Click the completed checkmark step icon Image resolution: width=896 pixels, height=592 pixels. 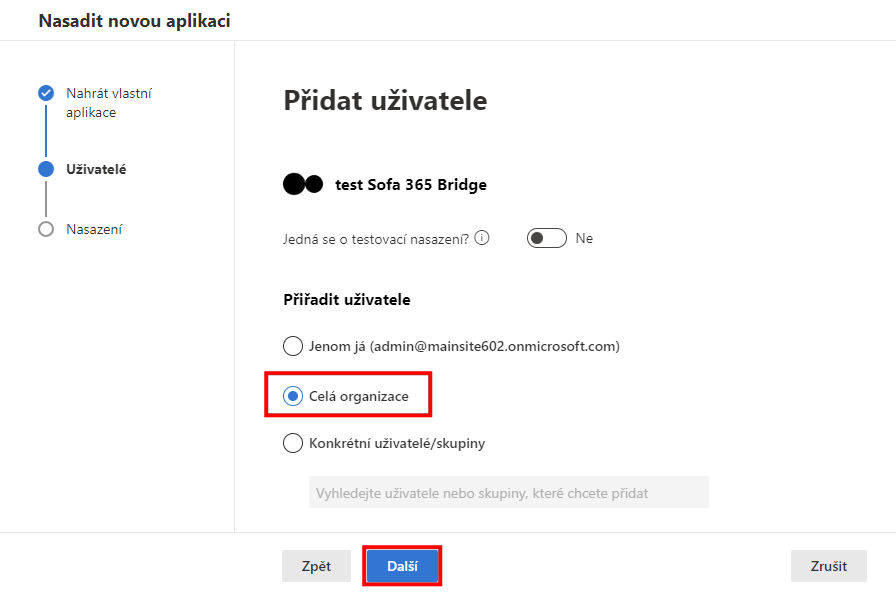pyautogui.click(x=46, y=93)
